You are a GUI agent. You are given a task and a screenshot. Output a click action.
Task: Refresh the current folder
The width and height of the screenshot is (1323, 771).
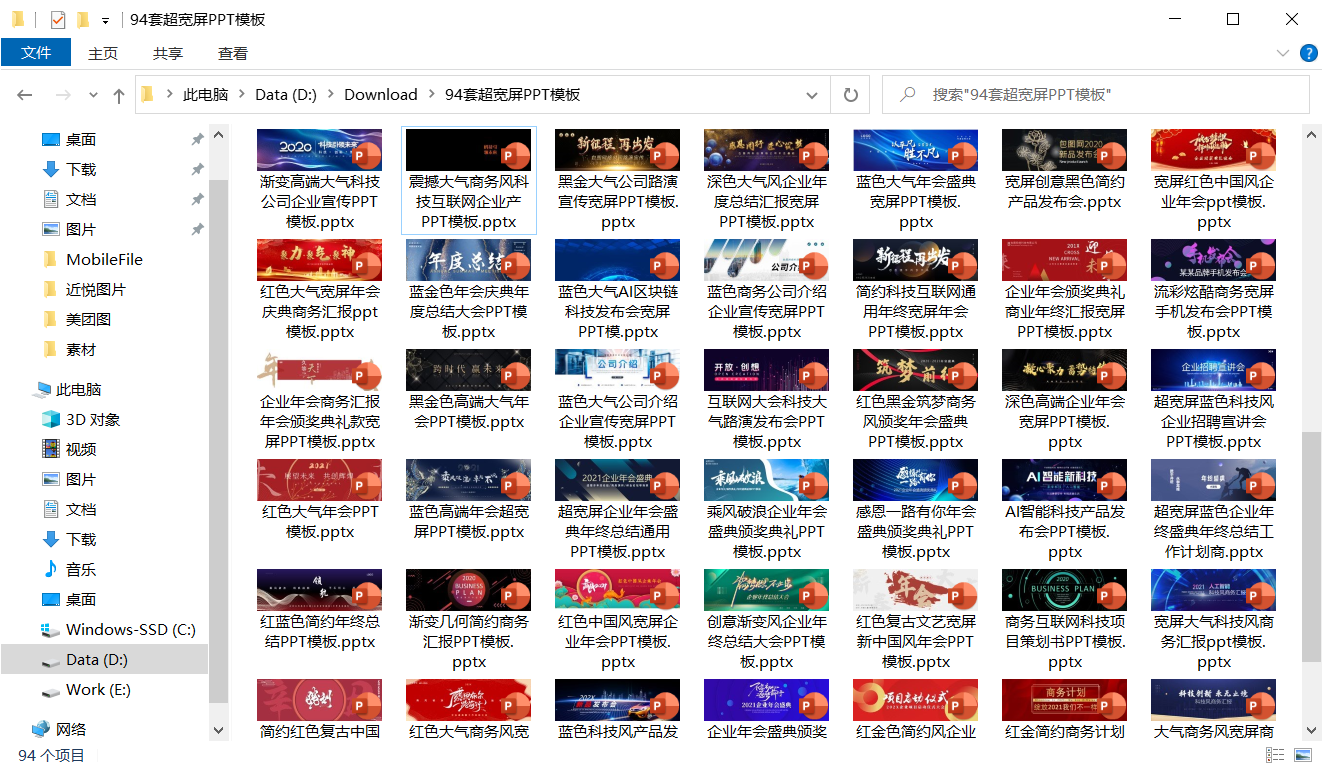pyautogui.click(x=851, y=95)
